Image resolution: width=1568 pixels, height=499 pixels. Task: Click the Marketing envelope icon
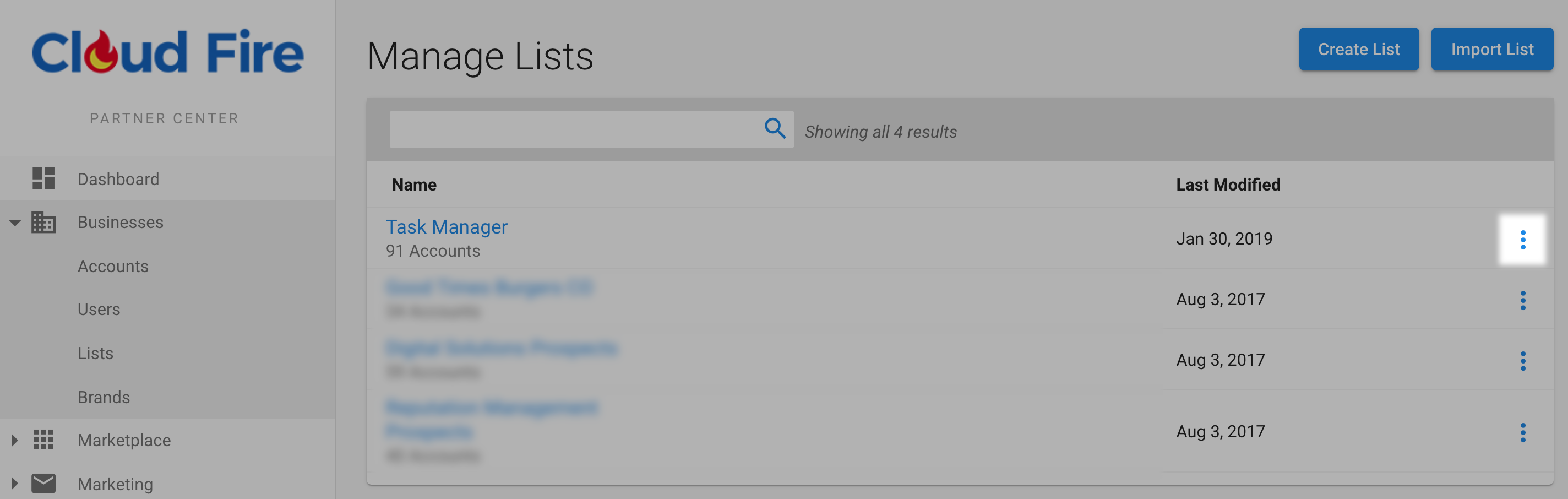43,483
